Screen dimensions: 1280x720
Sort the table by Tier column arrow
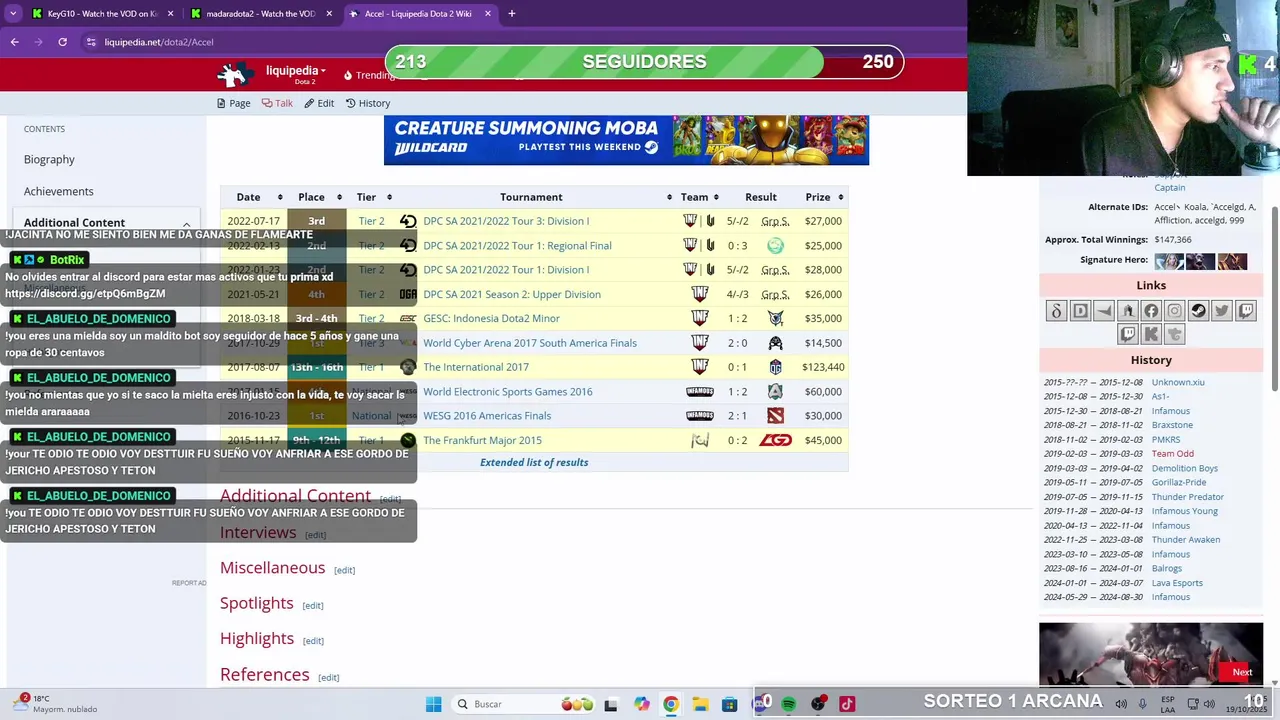coord(389,197)
